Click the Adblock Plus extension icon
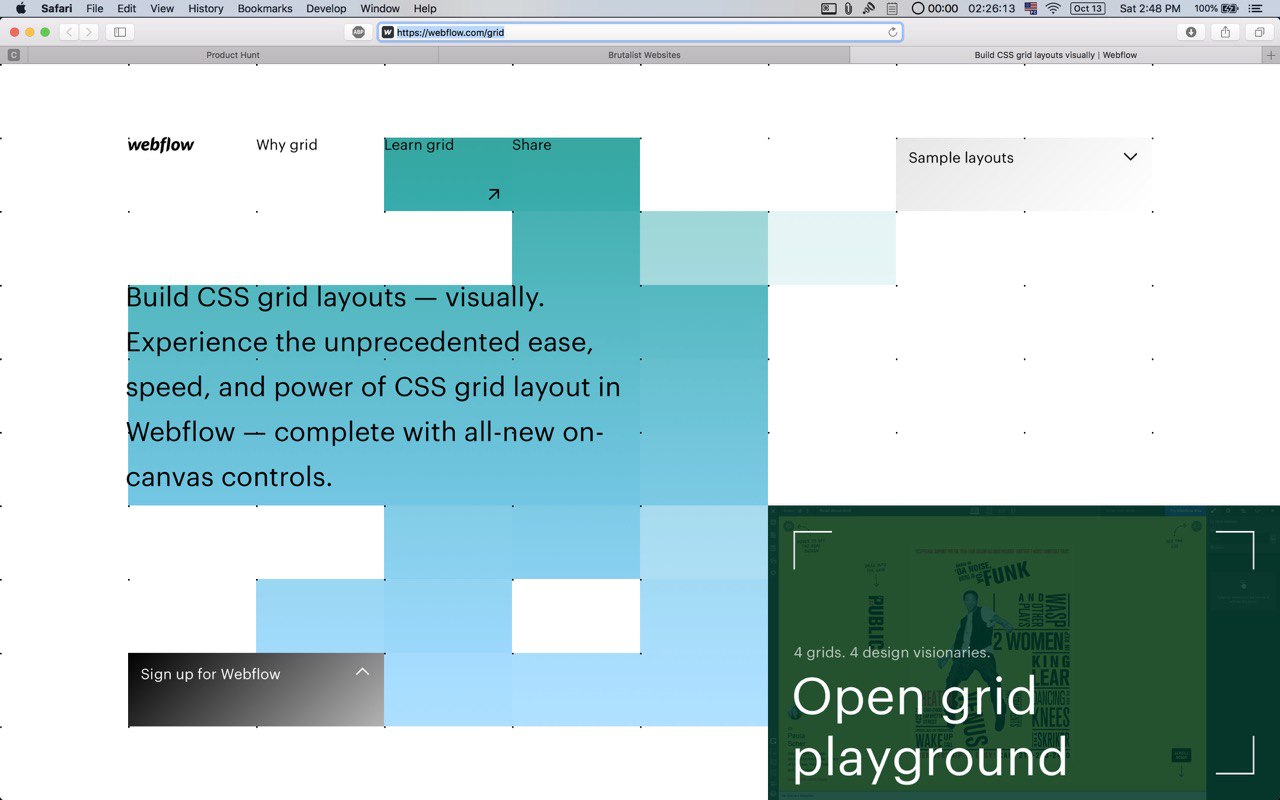 click(x=359, y=32)
